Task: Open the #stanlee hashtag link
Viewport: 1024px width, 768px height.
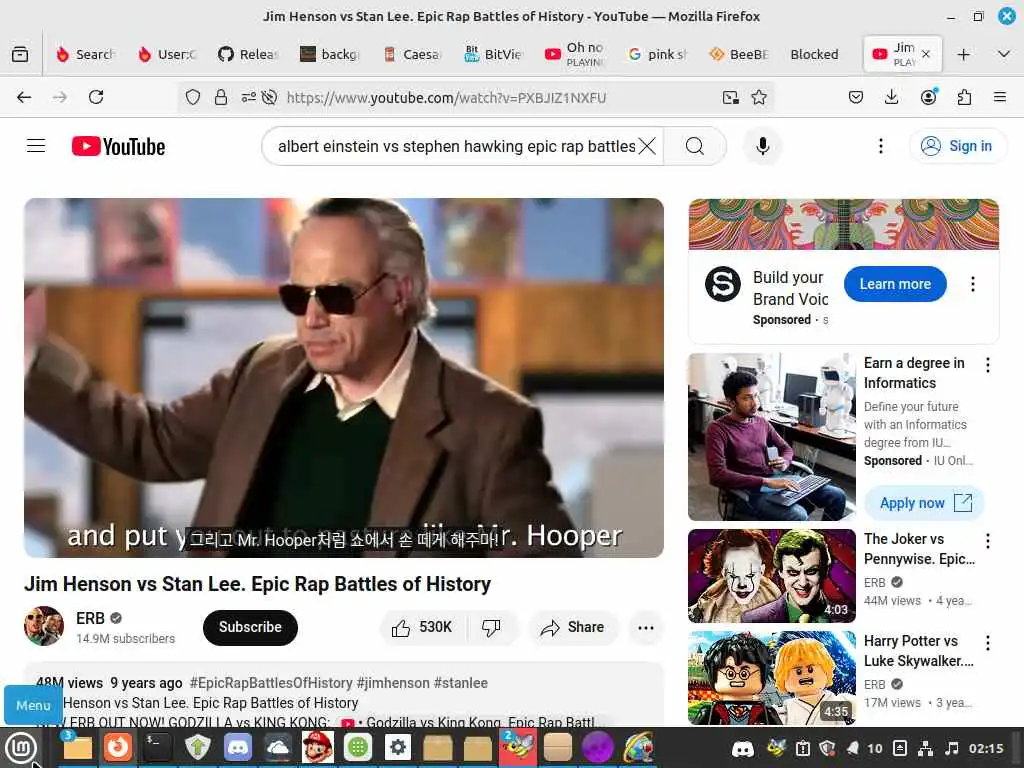Action: click(460, 683)
